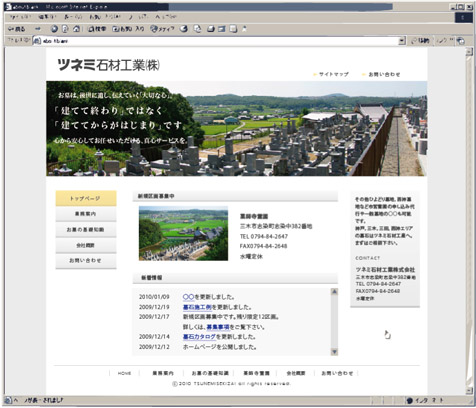Open the browser Home page icon
This screenshot has height=408, width=476.
pos(76,29)
